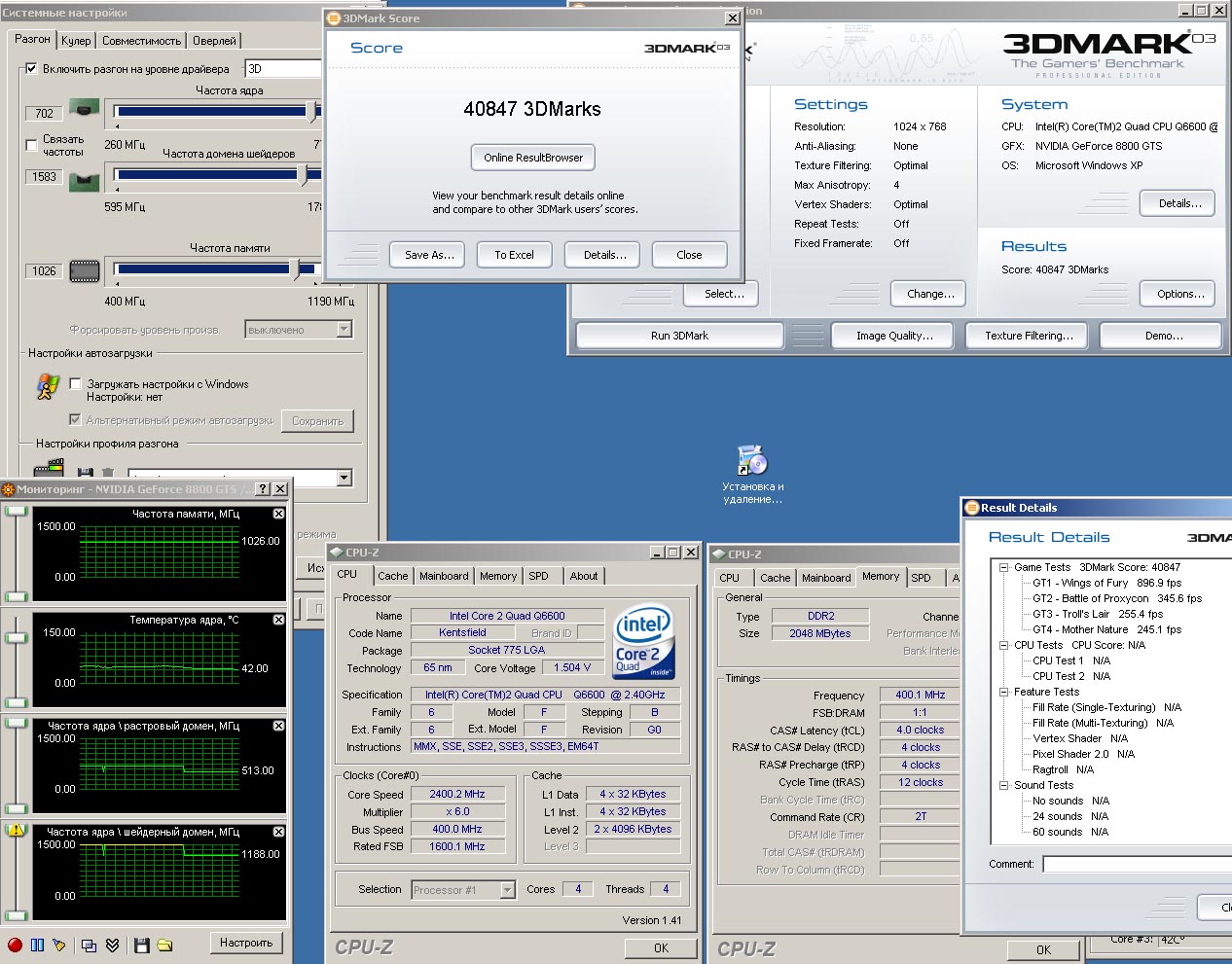Switch to the Совместимость tab

142,41
